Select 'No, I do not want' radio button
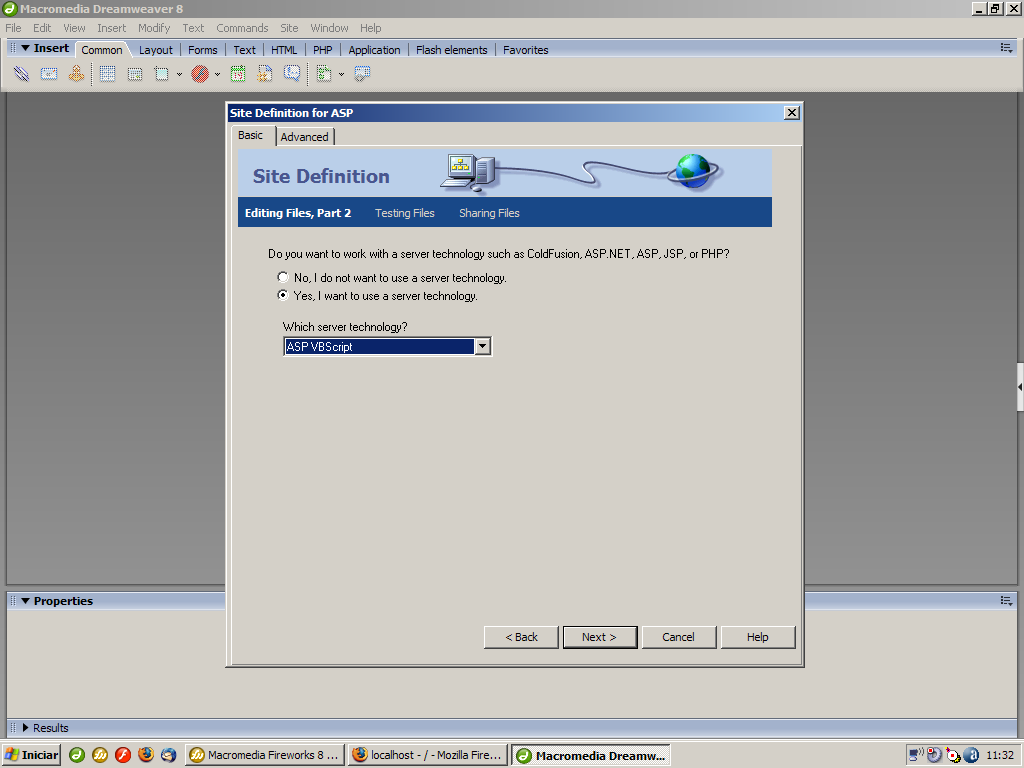The height and width of the screenshot is (768, 1024). point(283,277)
